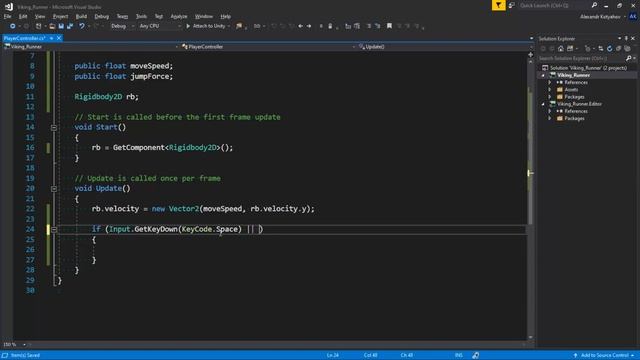Expand the Assets folder node
640x360 pixels.
(550, 90)
